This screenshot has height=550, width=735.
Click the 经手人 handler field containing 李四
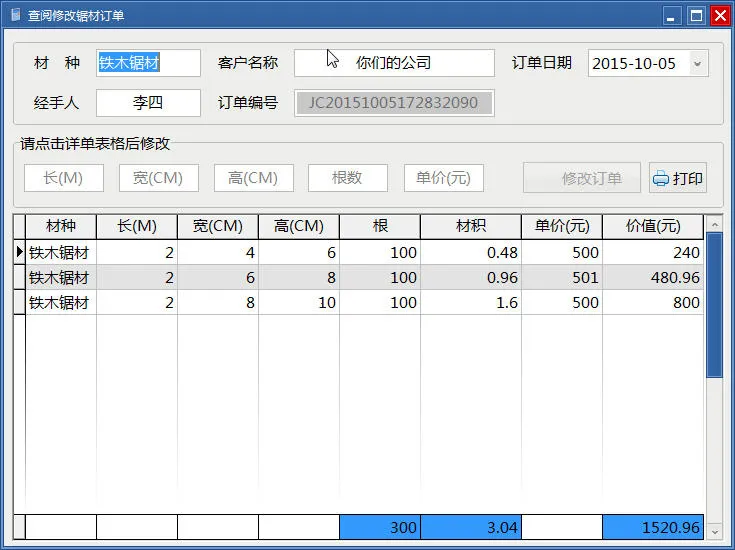[x=148, y=102]
